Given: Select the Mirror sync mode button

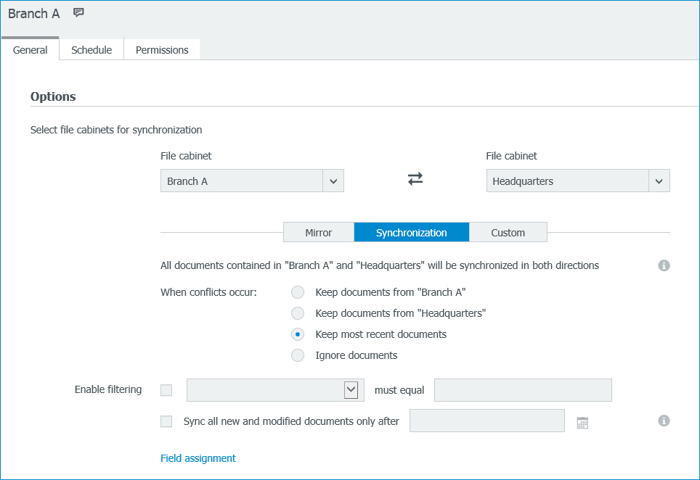Looking at the screenshot, I should tap(318, 232).
